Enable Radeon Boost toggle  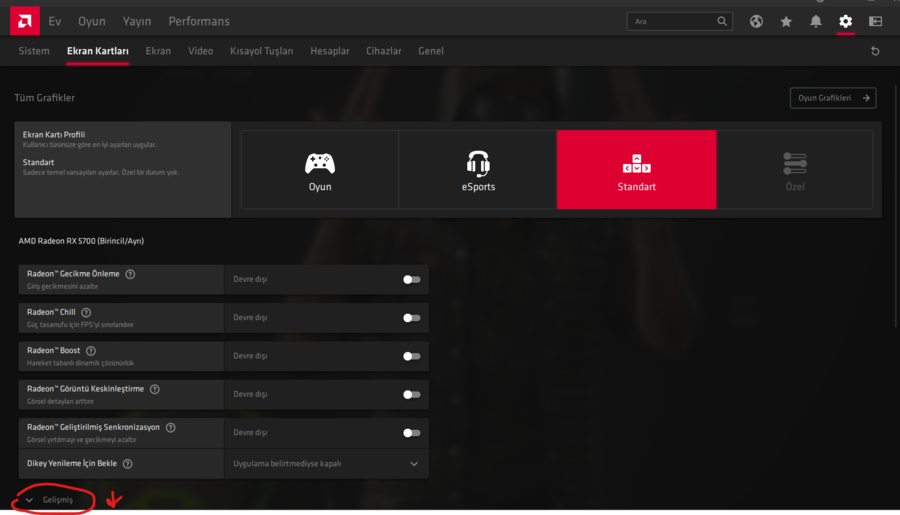coord(412,357)
